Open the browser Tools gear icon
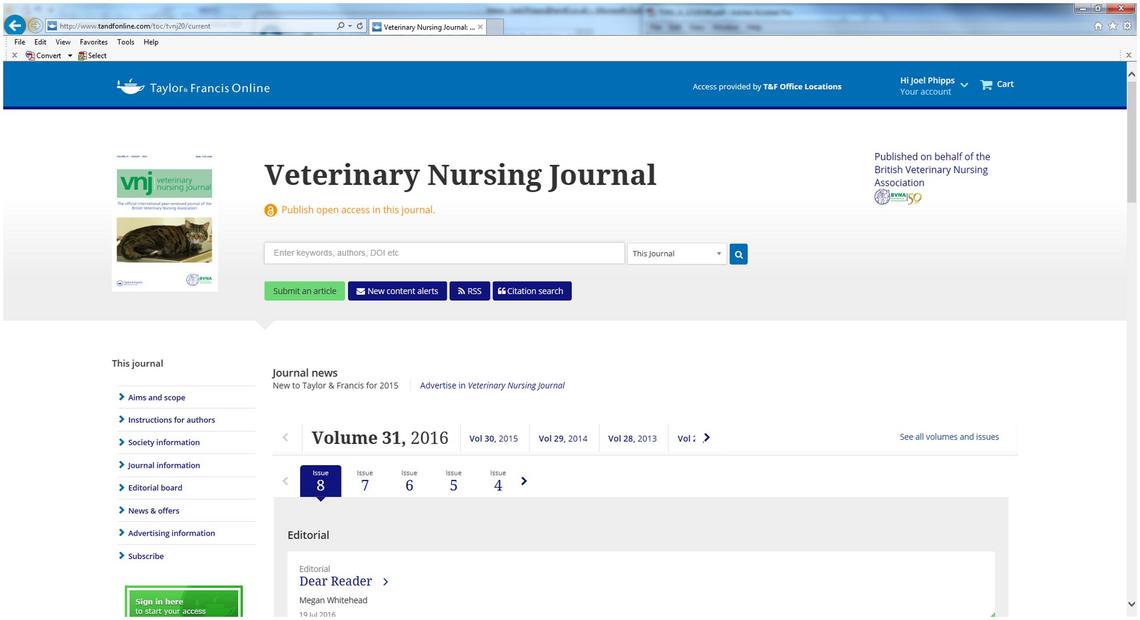The width and height of the screenshot is (1140, 620). (1126, 25)
